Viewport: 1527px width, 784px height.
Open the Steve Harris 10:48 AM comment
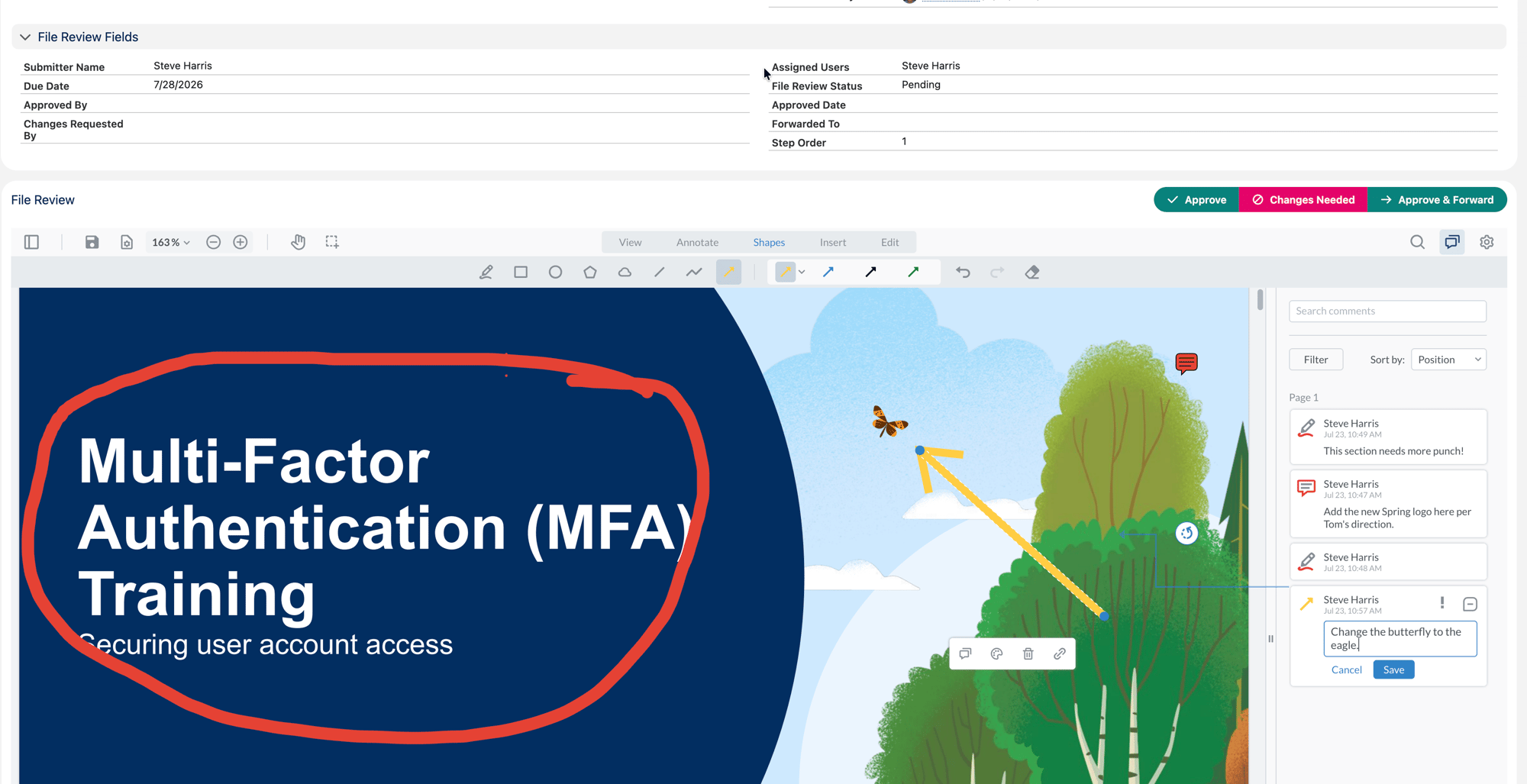(1388, 562)
